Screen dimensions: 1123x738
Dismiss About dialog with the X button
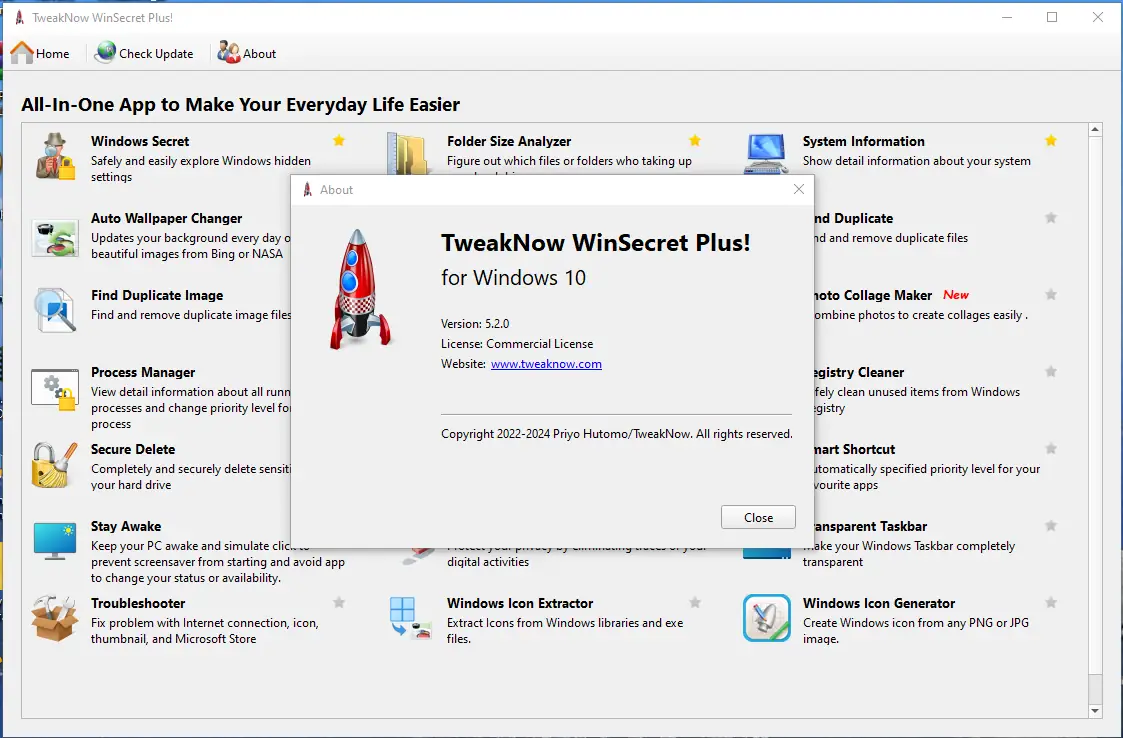tap(799, 189)
